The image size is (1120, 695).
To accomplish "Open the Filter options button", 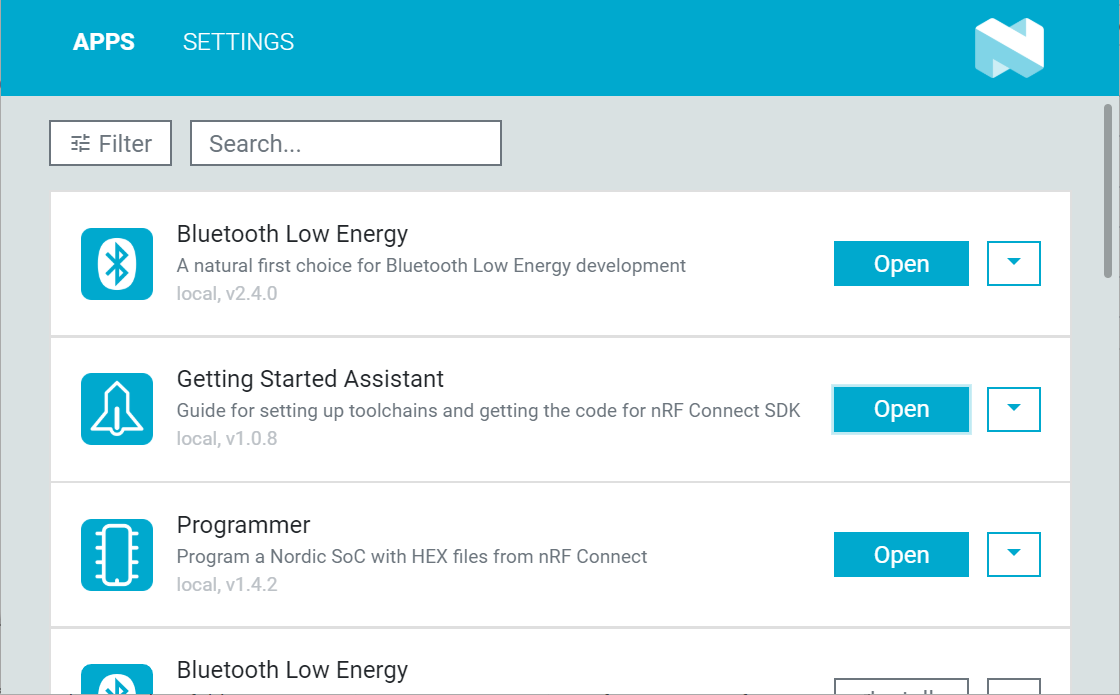I will 110,143.
